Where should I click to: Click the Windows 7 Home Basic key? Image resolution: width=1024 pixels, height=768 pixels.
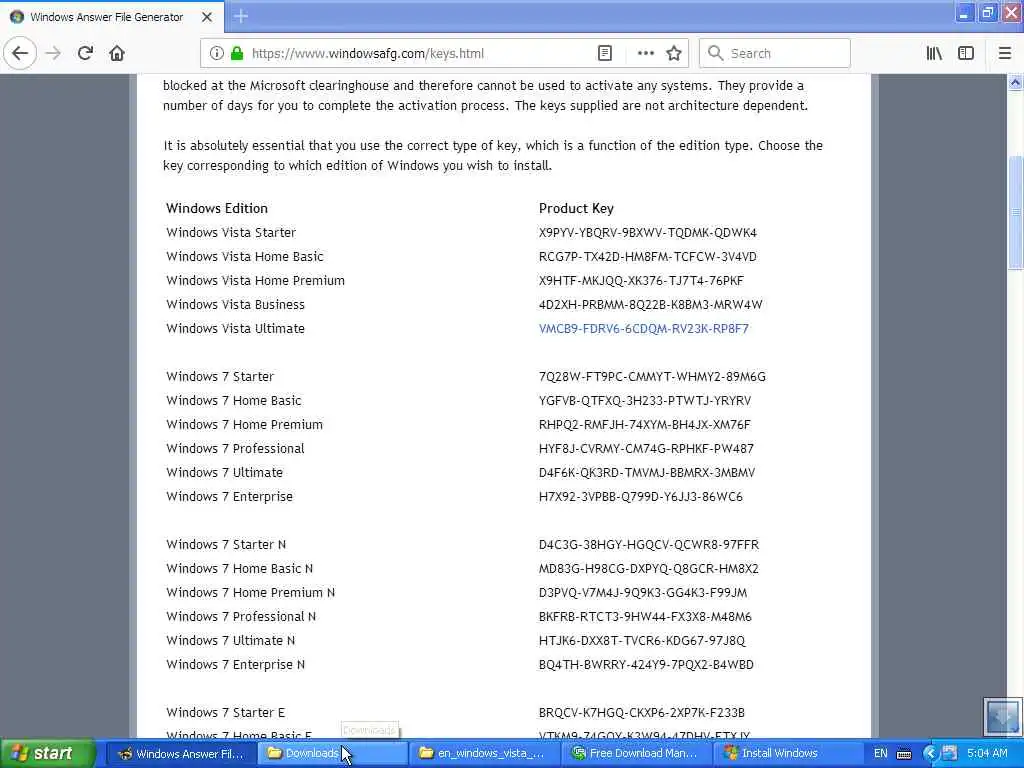[645, 401]
